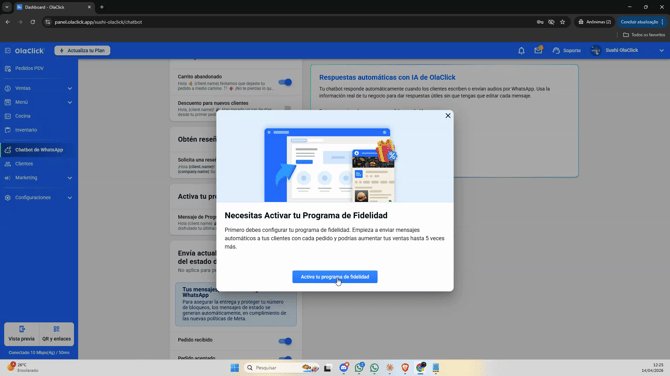The image size is (670, 376).
Task: Click the Sushi OlaClick profile avatar
Action: tap(596, 50)
